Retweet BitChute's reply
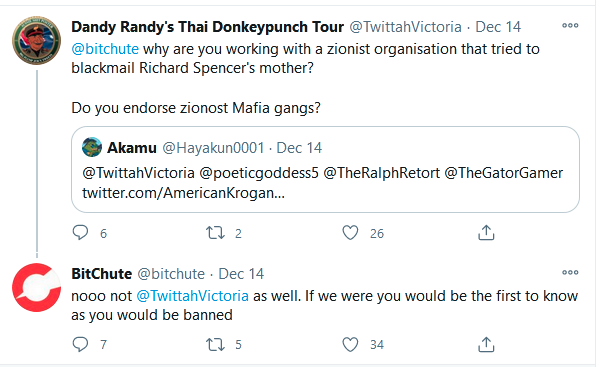Screen dimensions: 604x367 pos(215,345)
